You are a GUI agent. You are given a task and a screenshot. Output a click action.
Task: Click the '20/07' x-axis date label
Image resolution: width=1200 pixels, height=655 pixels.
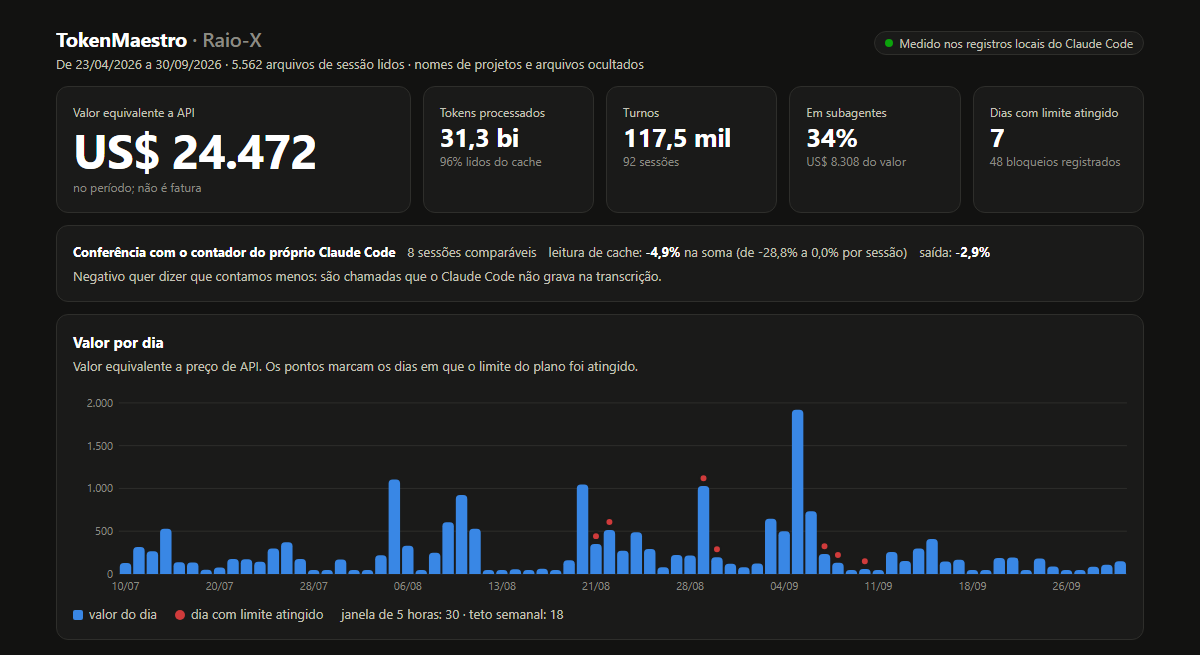tap(219, 587)
